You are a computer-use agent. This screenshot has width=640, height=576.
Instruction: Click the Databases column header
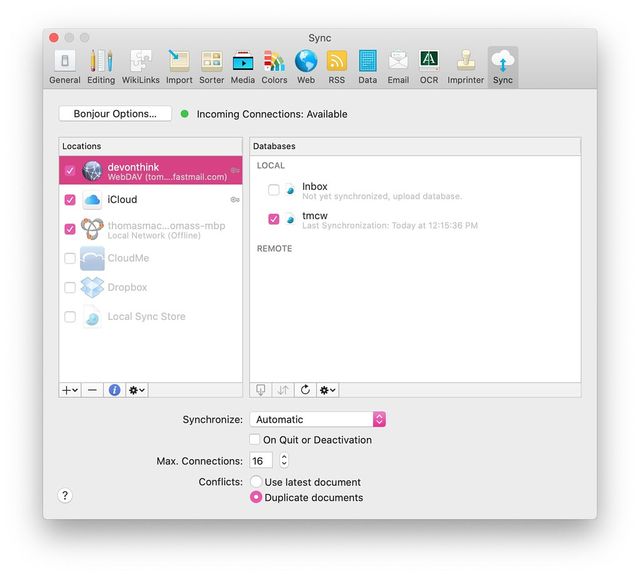(415, 146)
